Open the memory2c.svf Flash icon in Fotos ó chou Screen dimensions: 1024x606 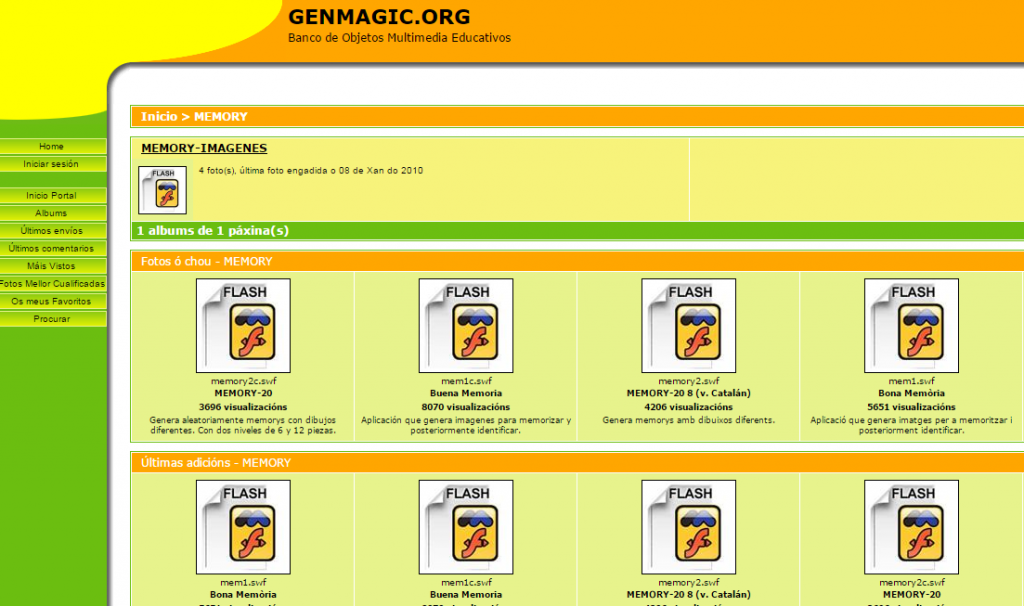pyautogui.click(x=243, y=326)
